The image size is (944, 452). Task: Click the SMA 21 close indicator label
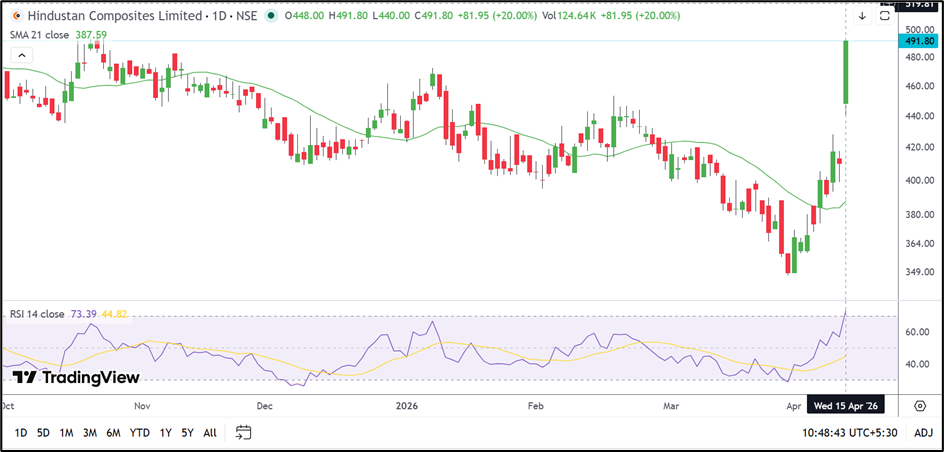click(40, 34)
